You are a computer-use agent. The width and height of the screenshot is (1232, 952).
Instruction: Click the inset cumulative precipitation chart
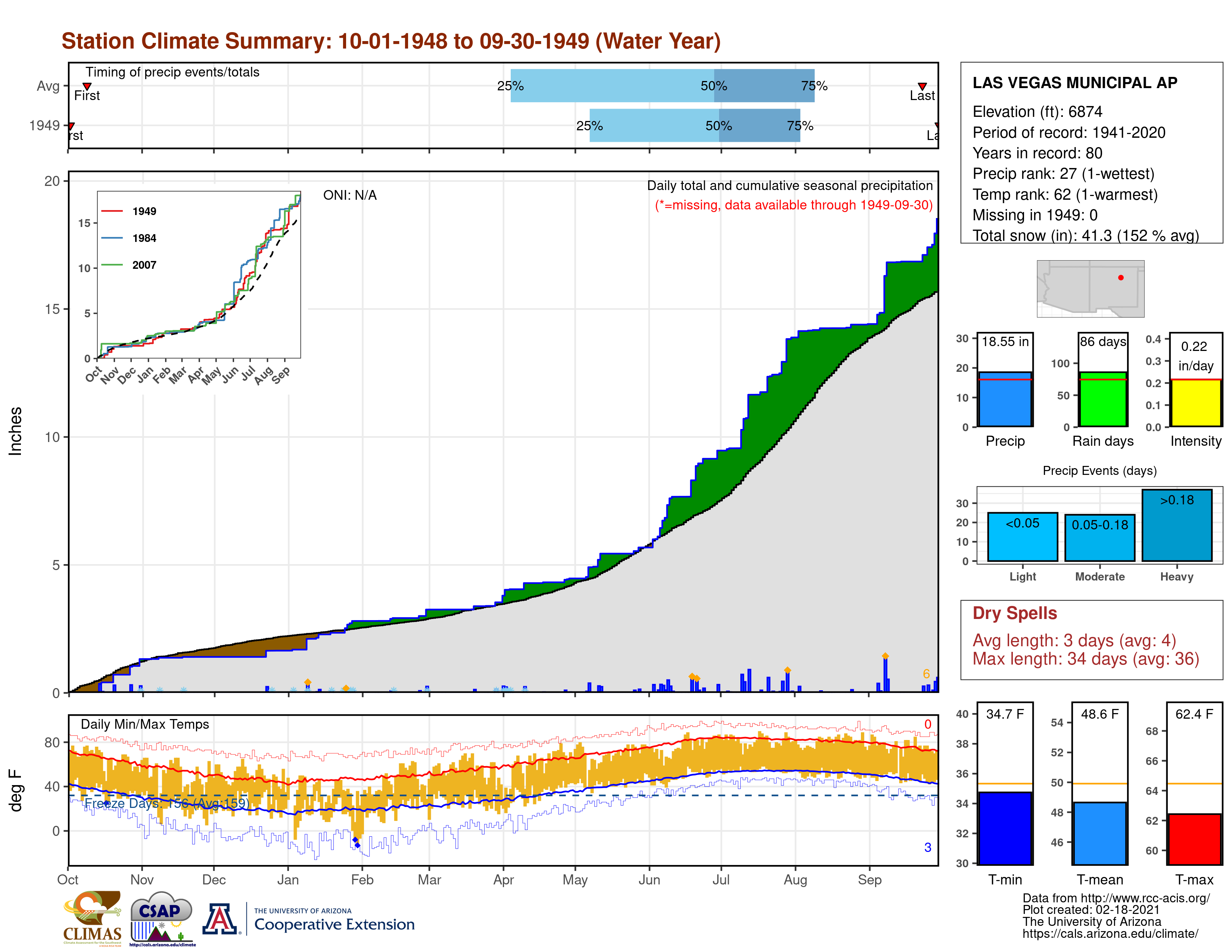click(199, 275)
